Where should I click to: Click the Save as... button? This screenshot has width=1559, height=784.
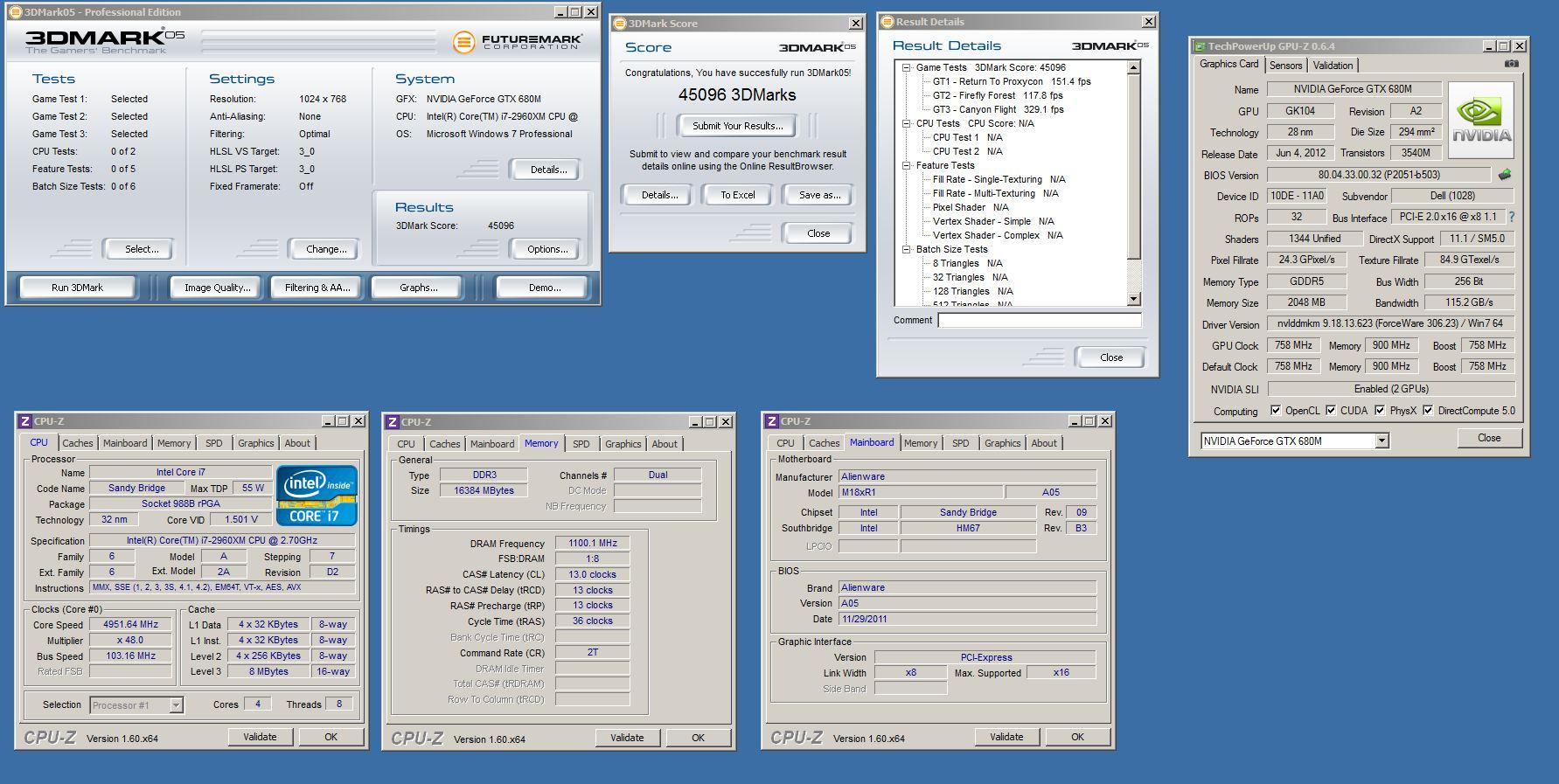pos(819,195)
